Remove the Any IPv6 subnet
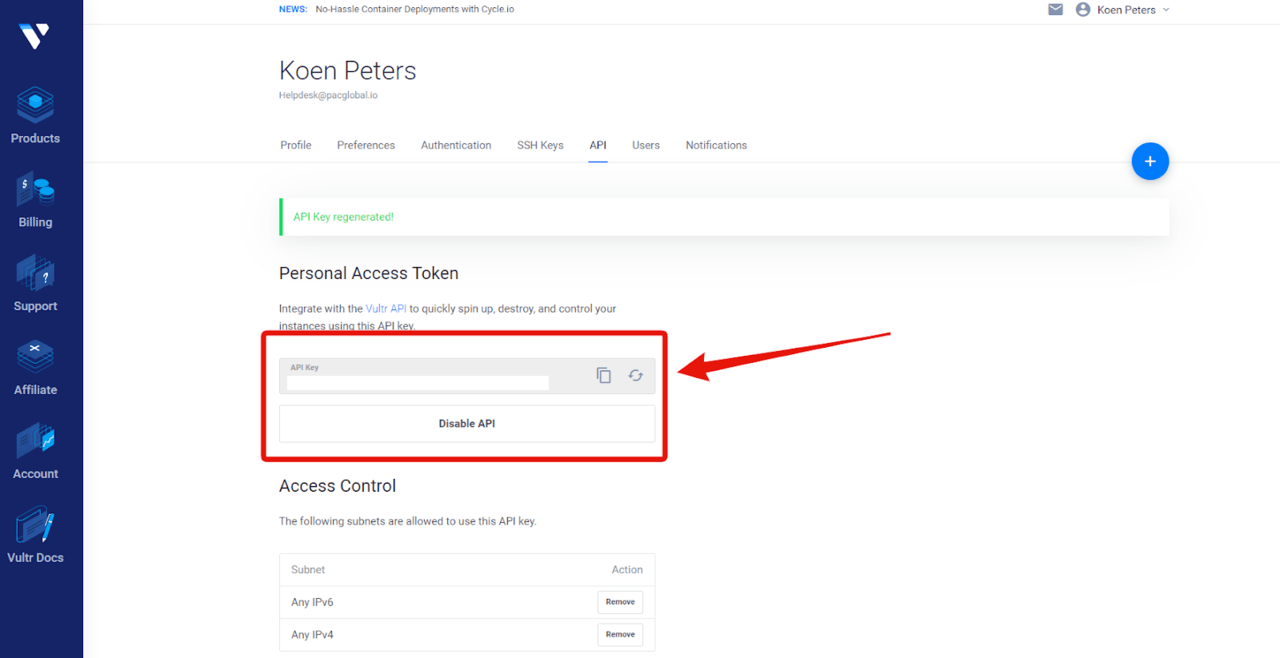Image resolution: width=1280 pixels, height=658 pixels. tap(620, 602)
